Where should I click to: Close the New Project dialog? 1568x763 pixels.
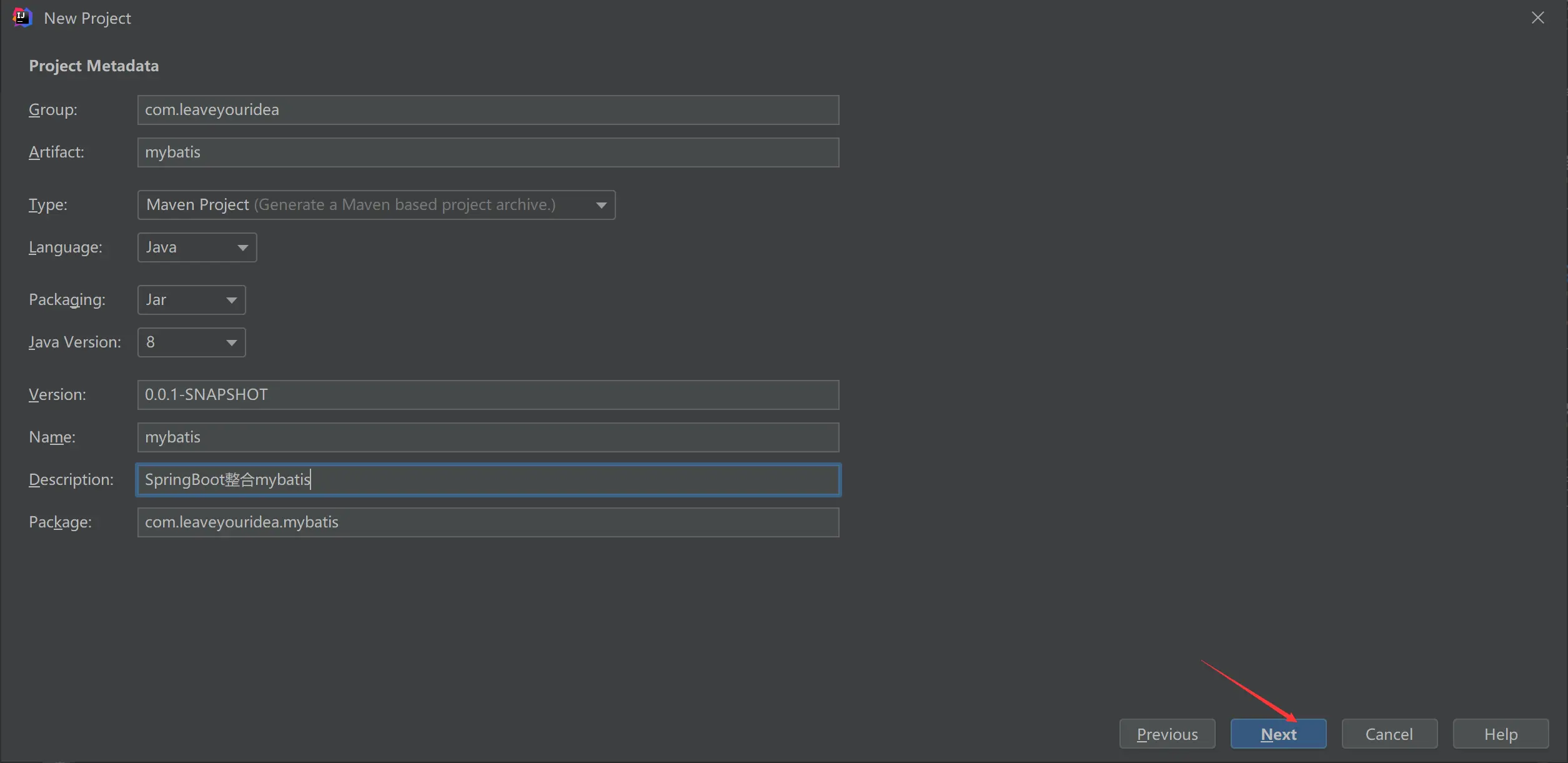[x=1537, y=17]
